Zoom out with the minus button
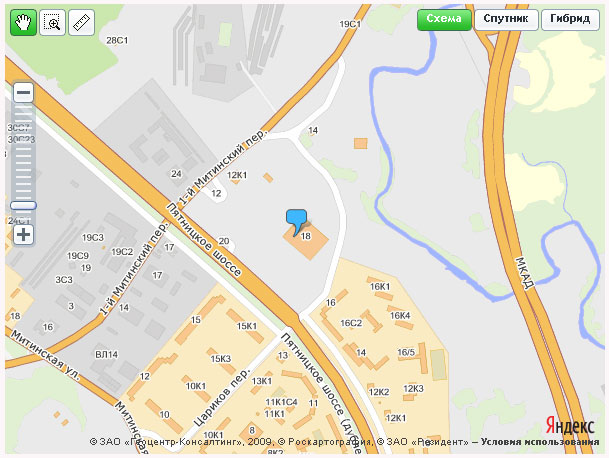Image resolution: width=609 pixels, height=458 pixels. pyautogui.click(x=23, y=92)
